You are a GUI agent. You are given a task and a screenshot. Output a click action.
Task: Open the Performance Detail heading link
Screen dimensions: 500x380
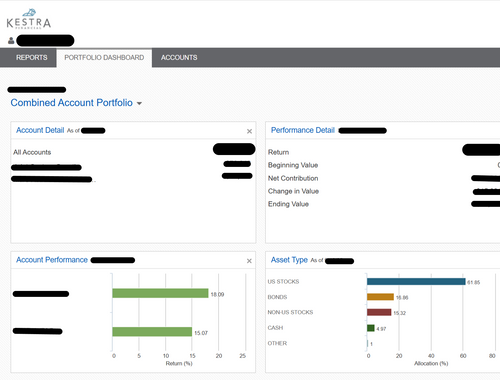pos(302,130)
